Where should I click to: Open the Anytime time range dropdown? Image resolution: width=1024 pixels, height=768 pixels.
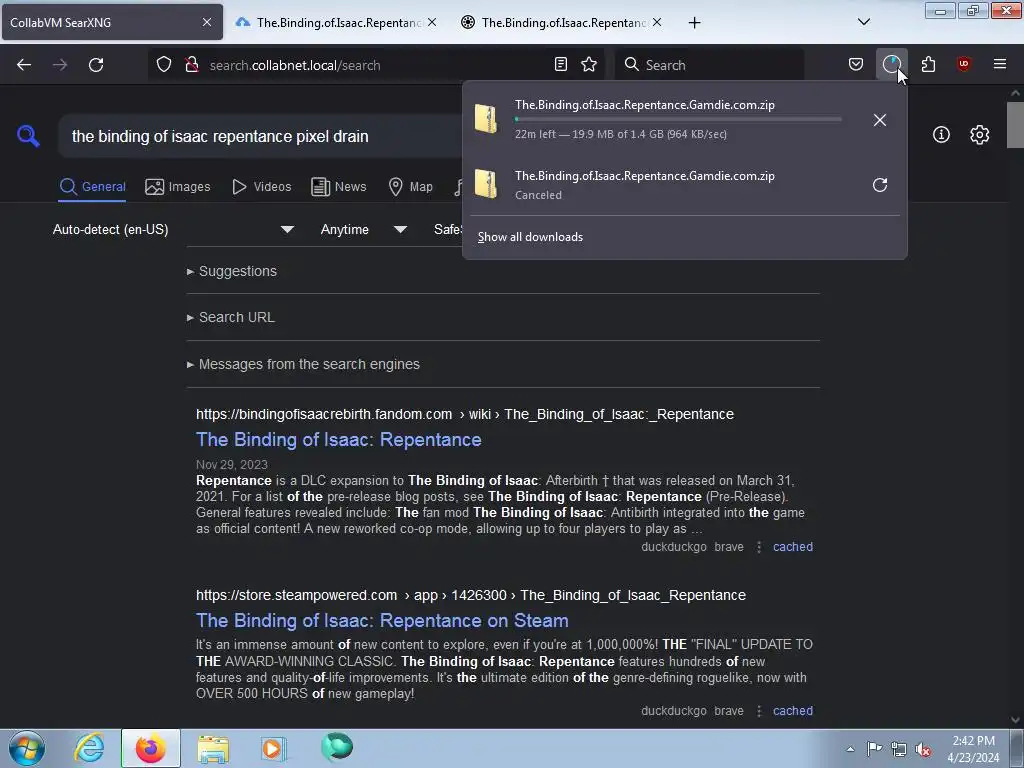363,229
